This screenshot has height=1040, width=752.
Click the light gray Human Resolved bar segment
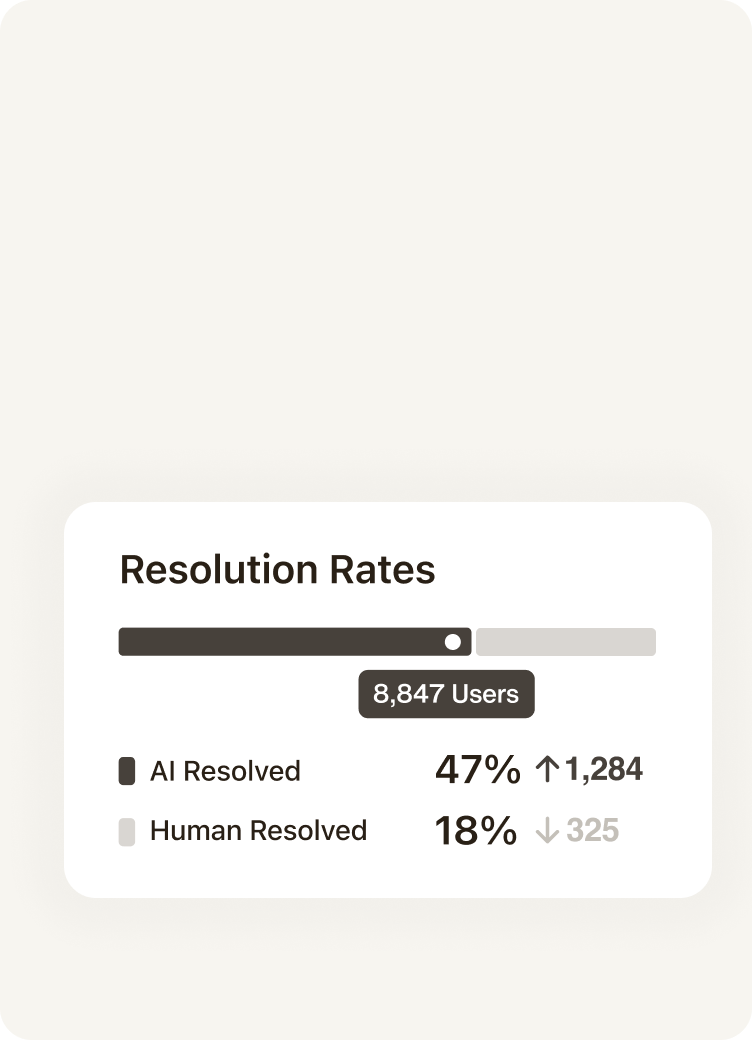pyautogui.click(x=566, y=642)
